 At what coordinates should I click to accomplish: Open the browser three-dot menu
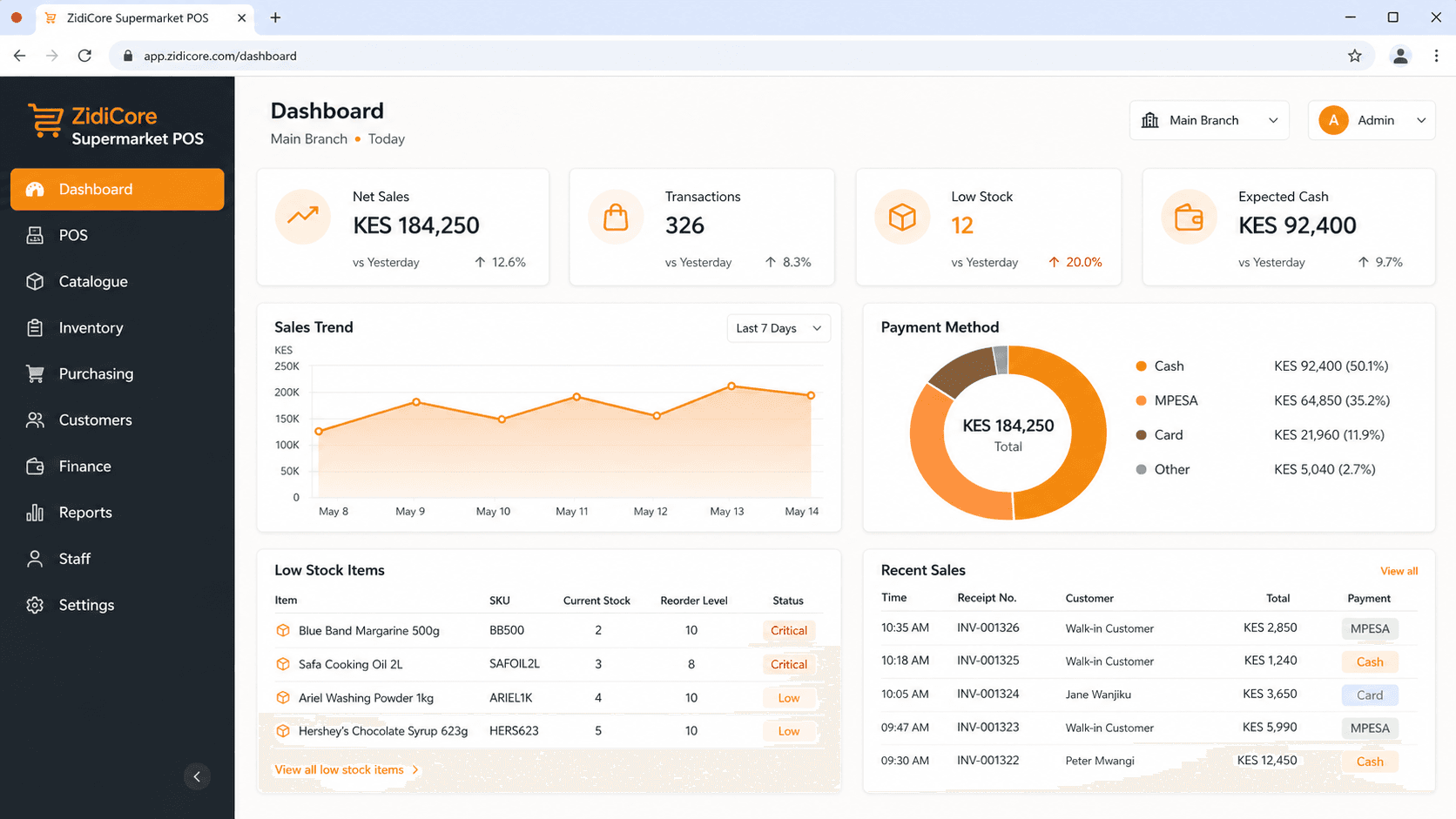[x=1436, y=56]
